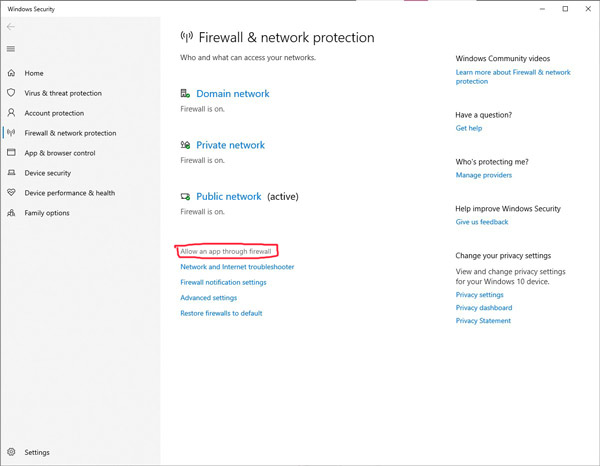The image size is (600, 466).
Task: Click the Family options people icon
Action: (11, 212)
